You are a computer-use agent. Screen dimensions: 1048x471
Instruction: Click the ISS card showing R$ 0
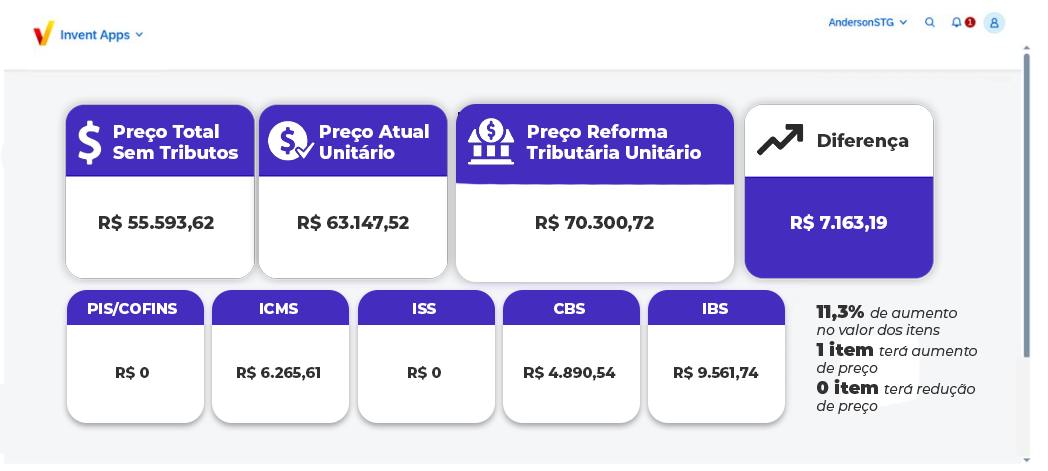coord(426,357)
